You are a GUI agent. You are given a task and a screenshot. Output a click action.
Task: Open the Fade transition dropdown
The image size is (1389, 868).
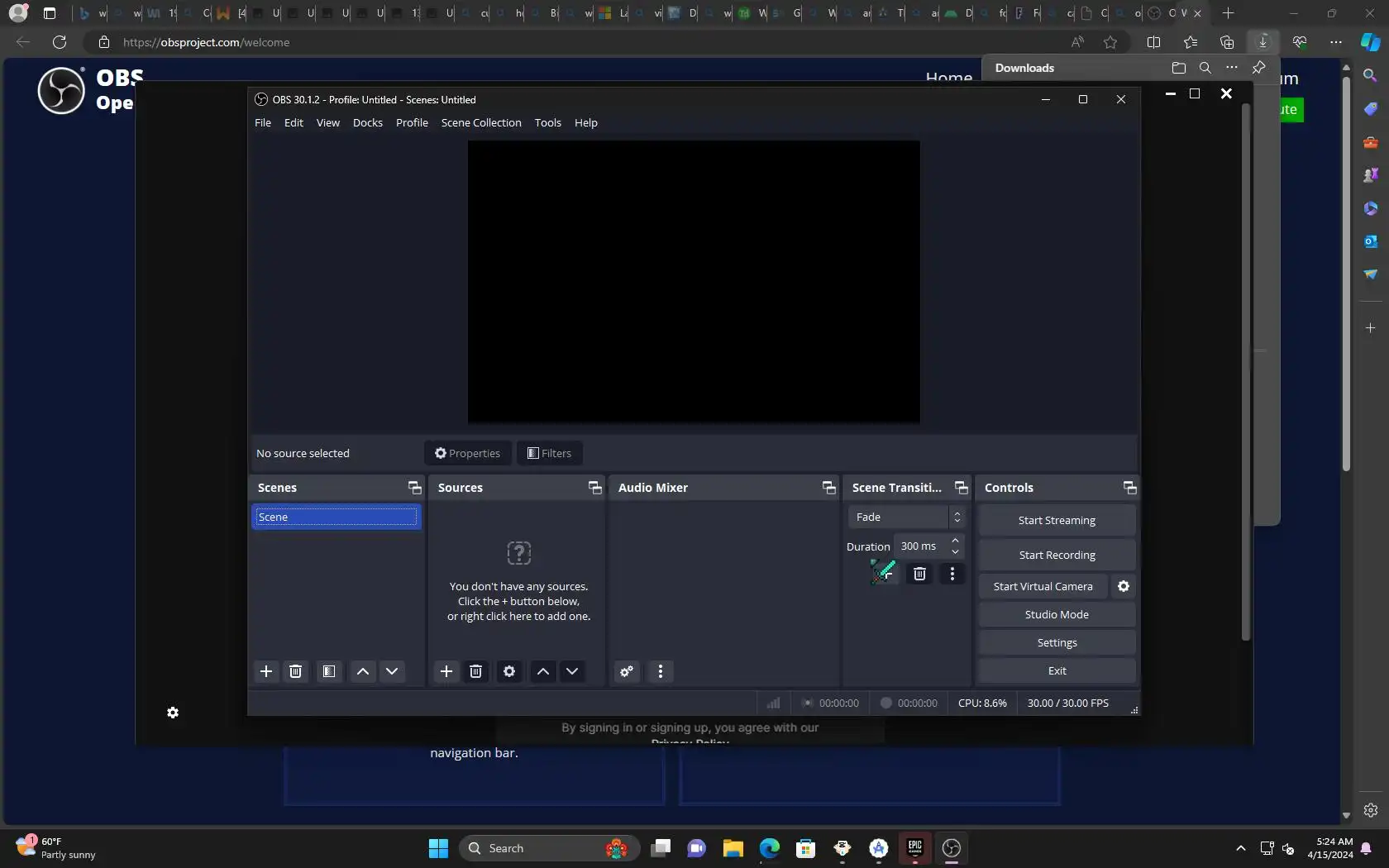906,517
